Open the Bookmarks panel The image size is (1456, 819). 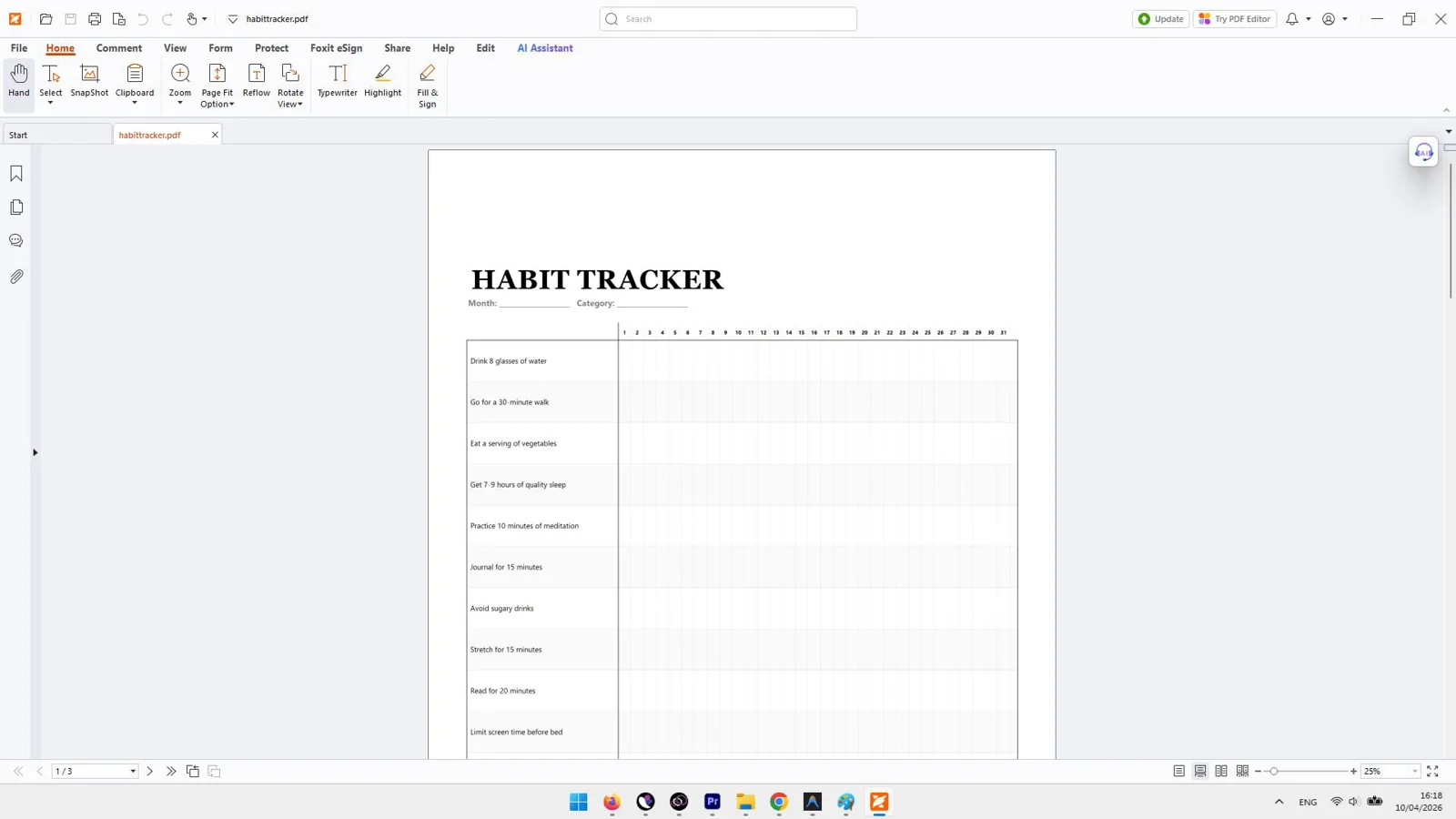16,174
